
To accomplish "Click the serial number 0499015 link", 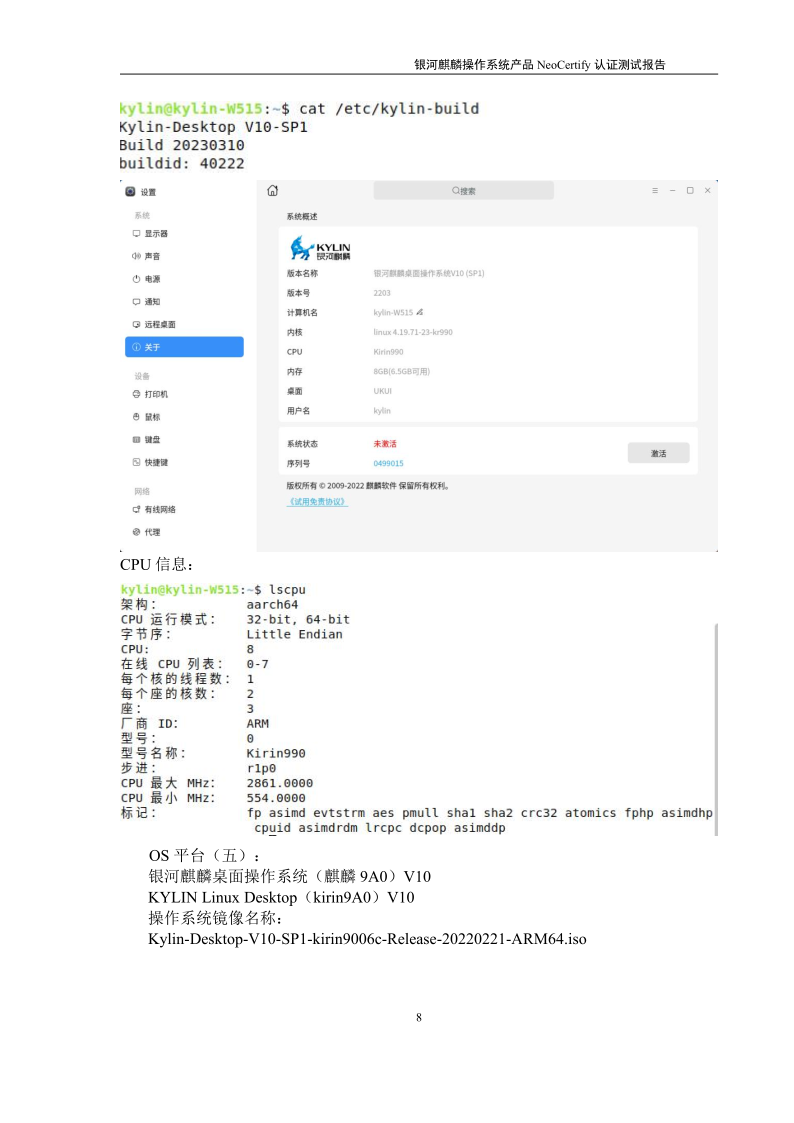I will pyautogui.click(x=388, y=464).
